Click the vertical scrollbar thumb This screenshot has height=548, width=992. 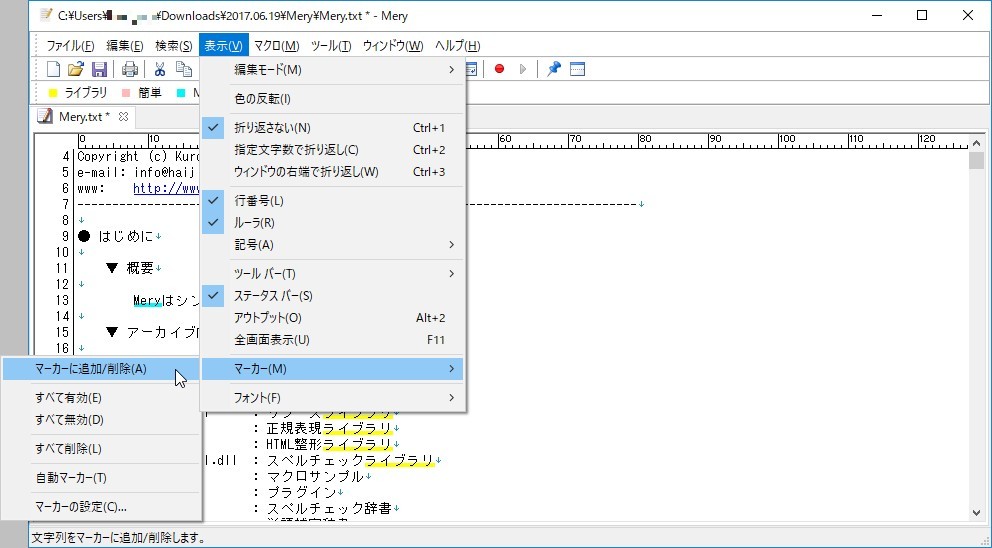coord(976,161)
